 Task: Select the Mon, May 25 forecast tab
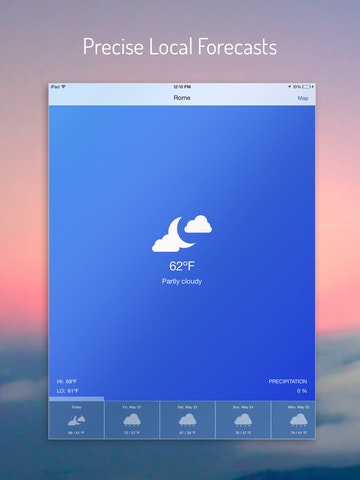(x=294, y=420)
